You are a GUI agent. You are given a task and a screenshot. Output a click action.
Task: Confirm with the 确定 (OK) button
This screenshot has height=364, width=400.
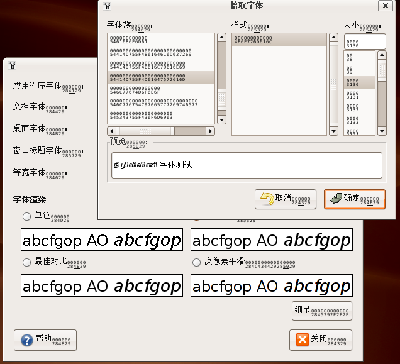pos(355,199)
